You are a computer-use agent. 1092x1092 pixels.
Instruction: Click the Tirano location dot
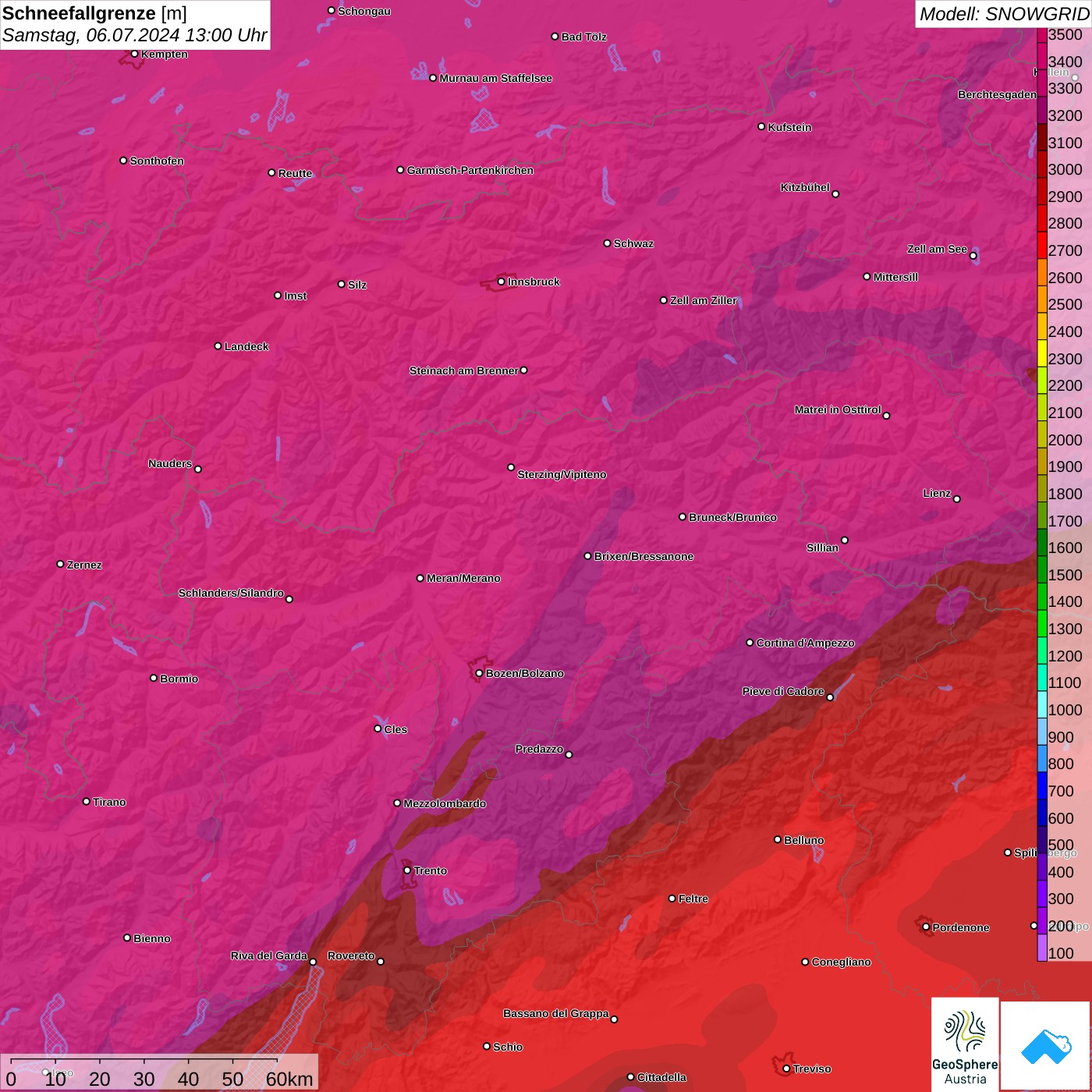pyautogui.click(x=87, y=801)
